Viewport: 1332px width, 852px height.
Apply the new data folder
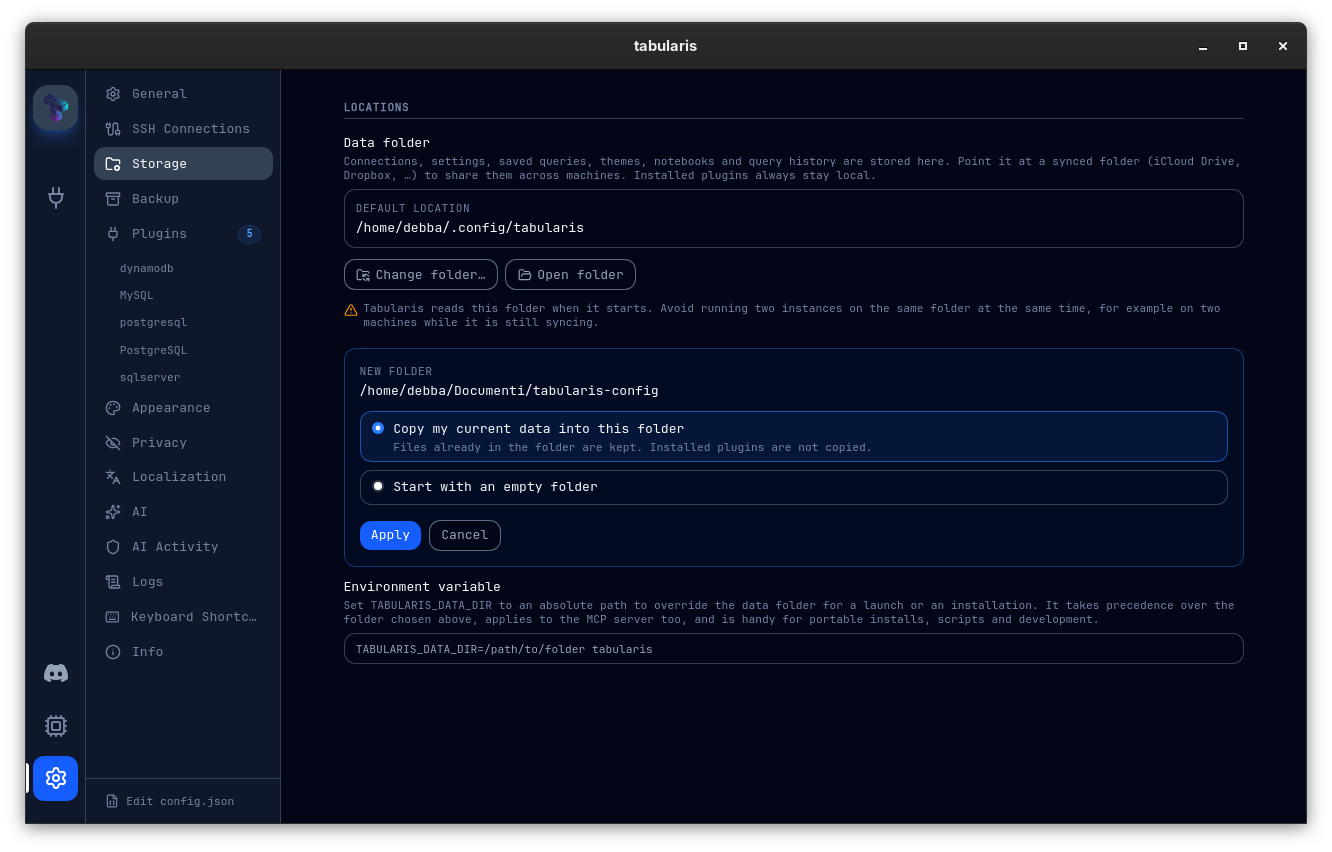pos(390,535)
